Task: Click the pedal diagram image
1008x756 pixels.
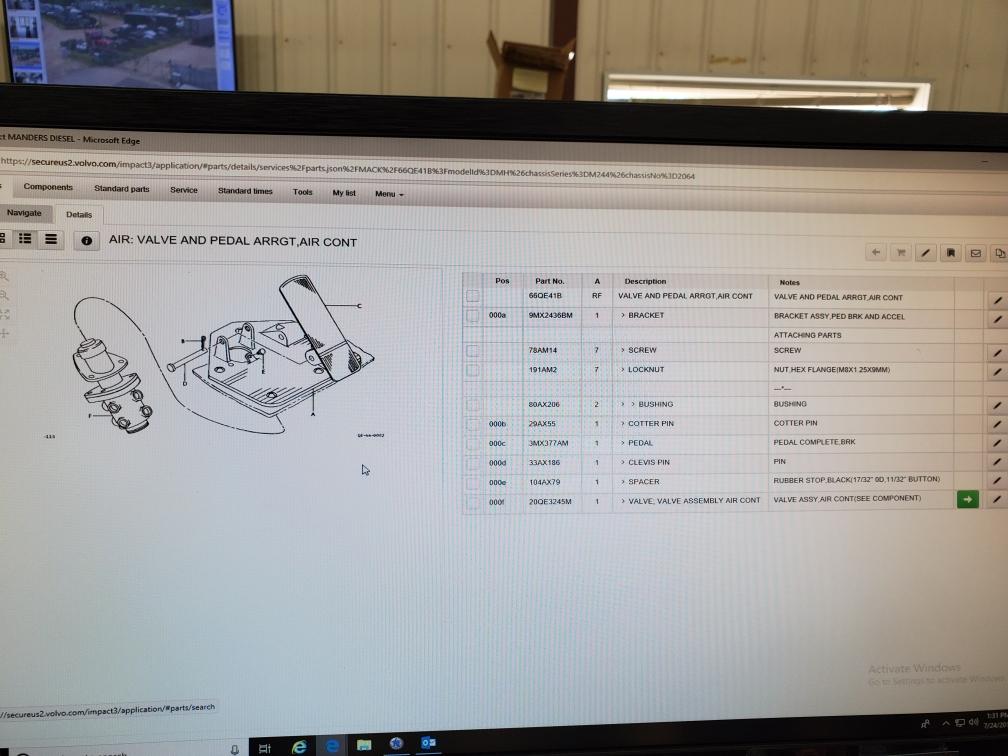Action: tap(222, 356)
